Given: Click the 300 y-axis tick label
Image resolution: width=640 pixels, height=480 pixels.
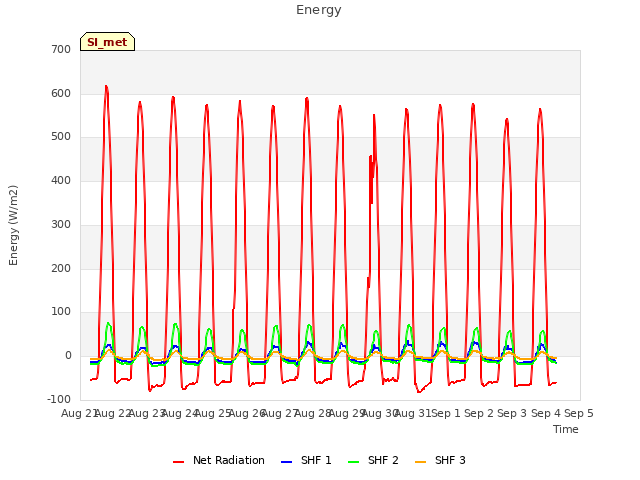Looking at the screenshot, I should point(61,225).
